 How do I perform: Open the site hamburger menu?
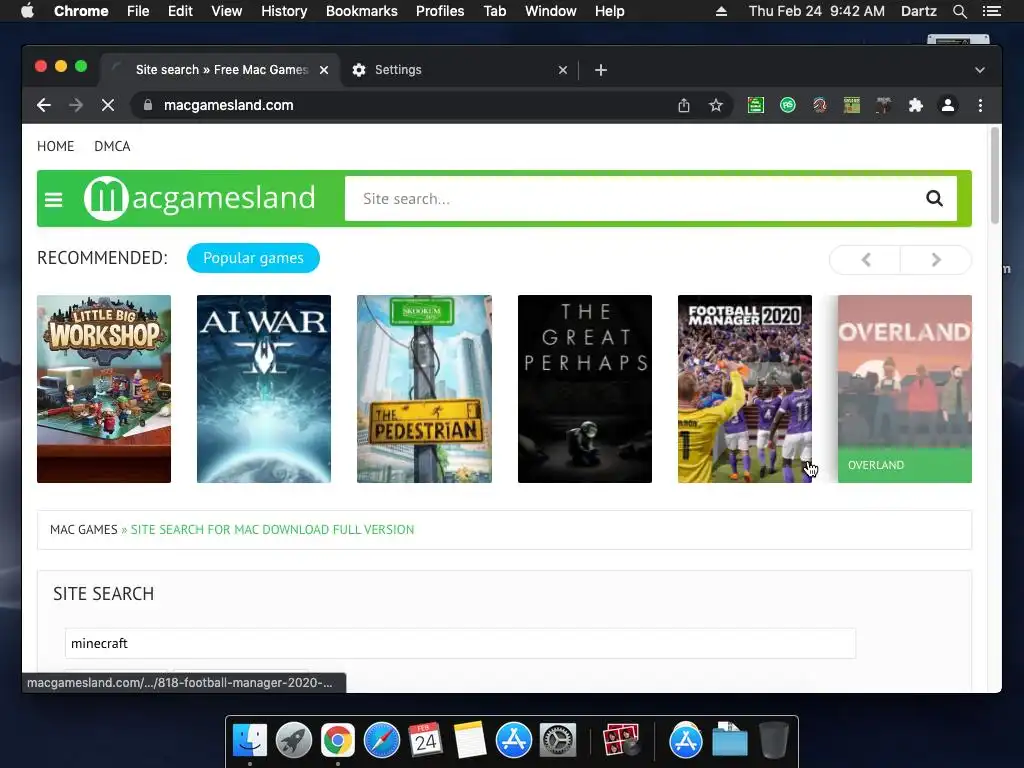54,199
